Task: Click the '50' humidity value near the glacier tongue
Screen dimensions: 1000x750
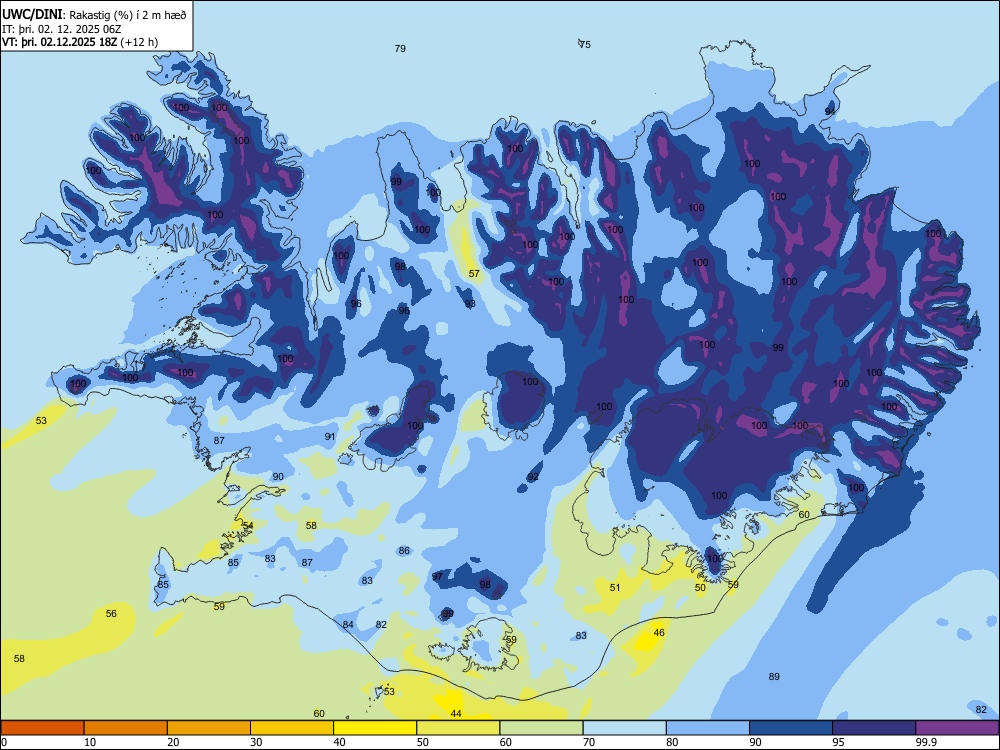Action: coord(700,587)
